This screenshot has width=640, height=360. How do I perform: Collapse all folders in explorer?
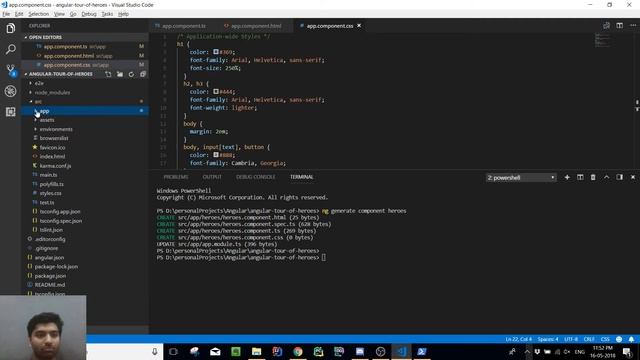[x=142, y=74]
